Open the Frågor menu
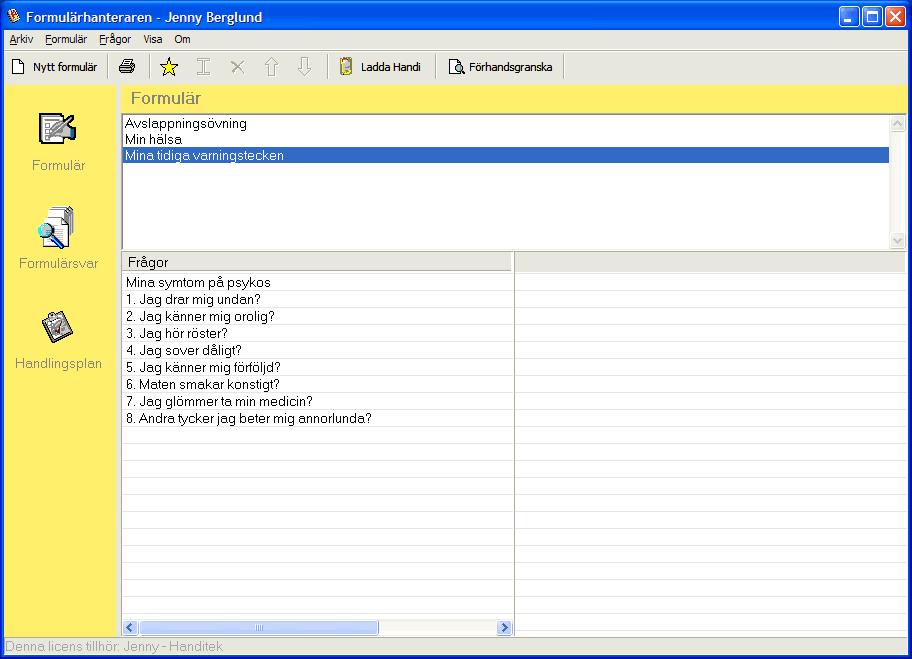 point(115,39)
